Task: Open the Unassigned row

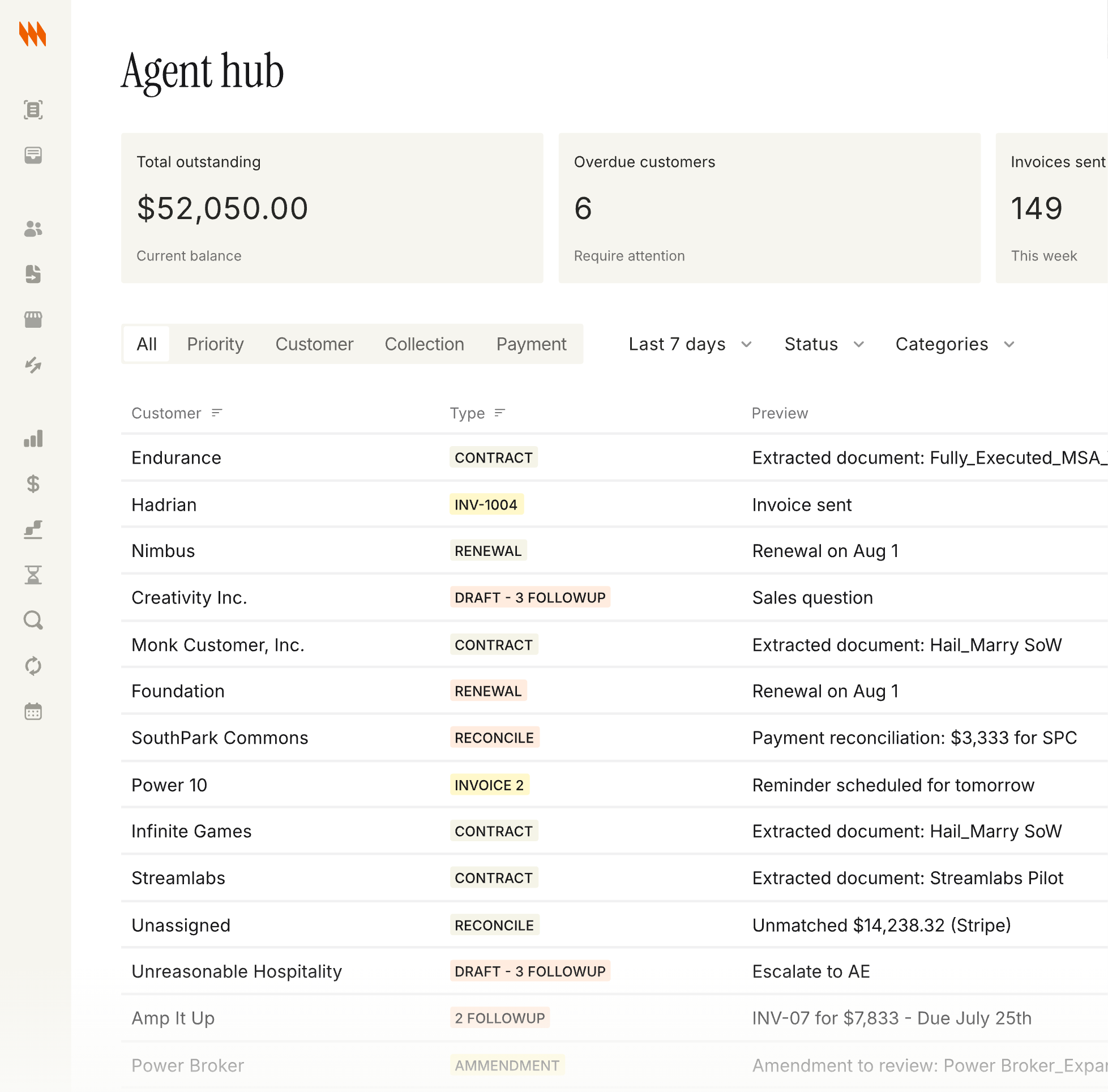Action: pyautogui.click(x=614, y=925)
